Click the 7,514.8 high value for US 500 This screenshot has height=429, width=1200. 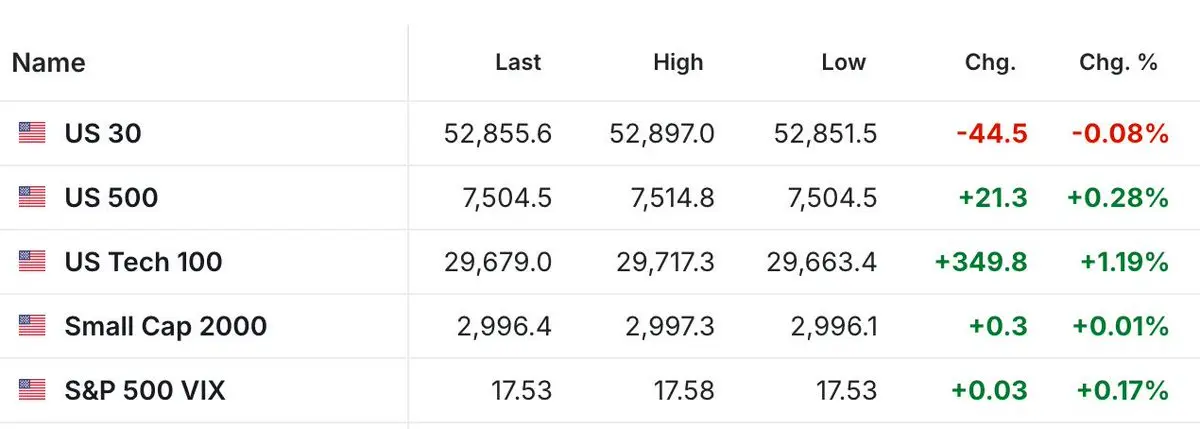point(671,198)
